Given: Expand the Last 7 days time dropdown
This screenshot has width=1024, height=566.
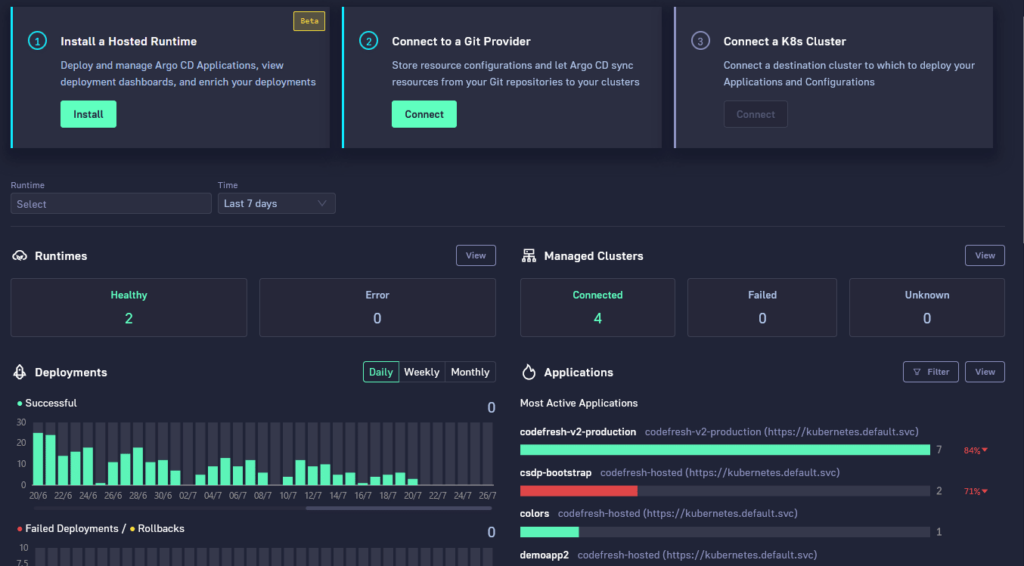Looking at the screenshot, I should coord(276,204).
